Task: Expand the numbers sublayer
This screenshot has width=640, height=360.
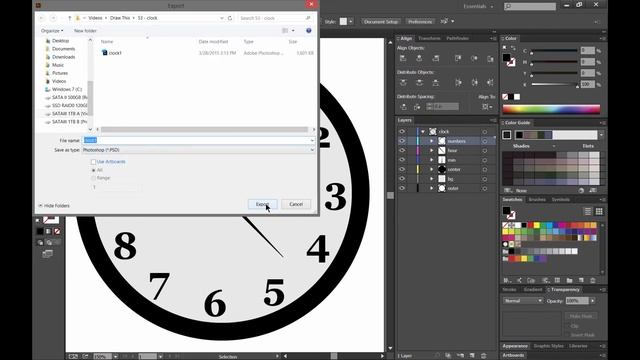Action: click(x=431, y=141)
